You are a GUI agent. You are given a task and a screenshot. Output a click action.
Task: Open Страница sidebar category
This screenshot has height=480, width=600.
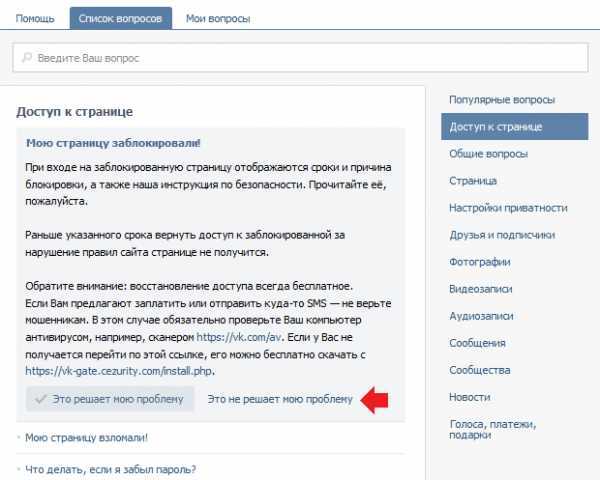473,181
